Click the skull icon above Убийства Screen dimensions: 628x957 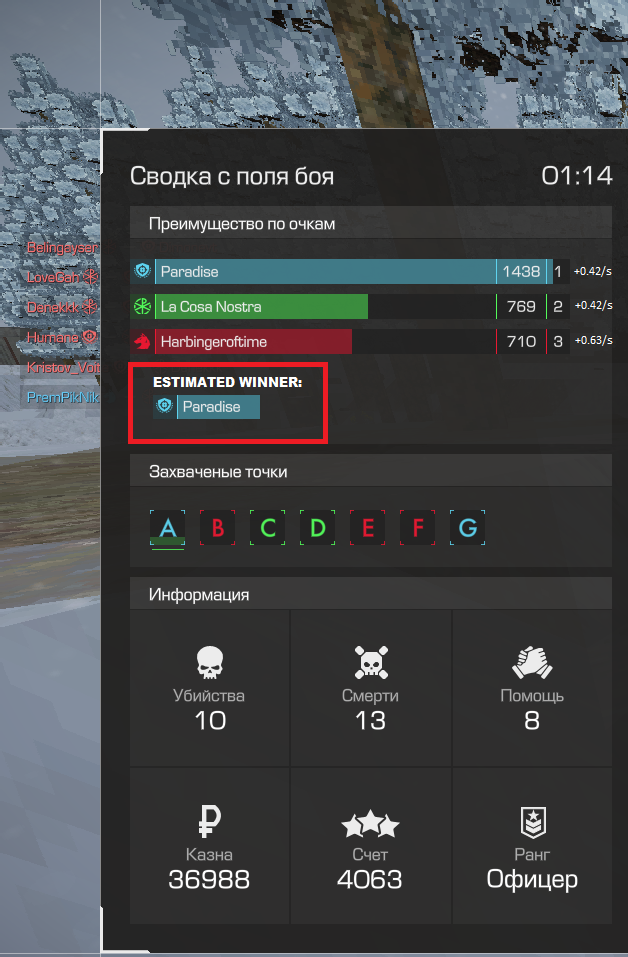(210, 663)
